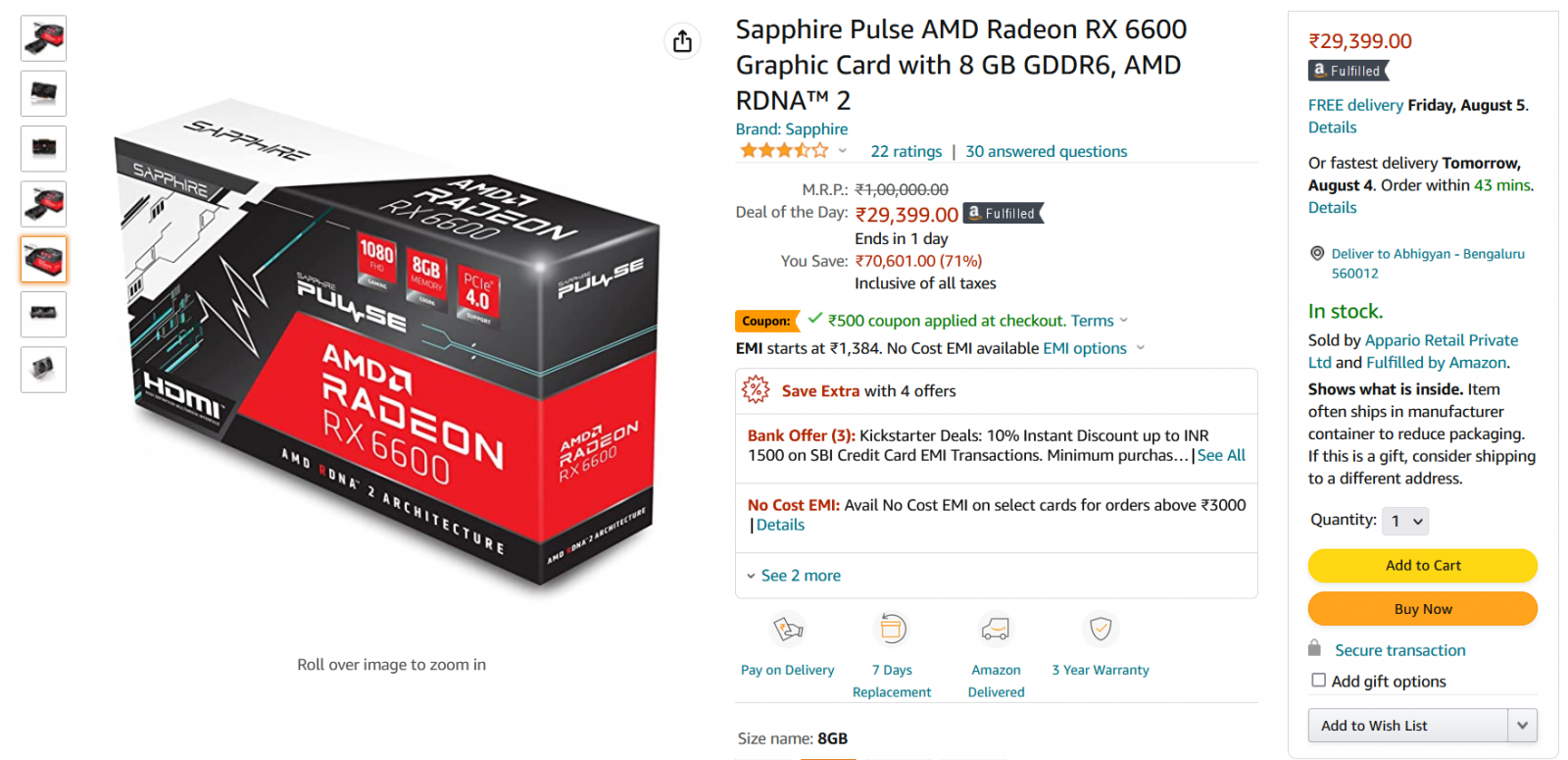Screen dimensions: 1568x760
Task: Open the Quantity dropdown
Action: coord(1405,521)
